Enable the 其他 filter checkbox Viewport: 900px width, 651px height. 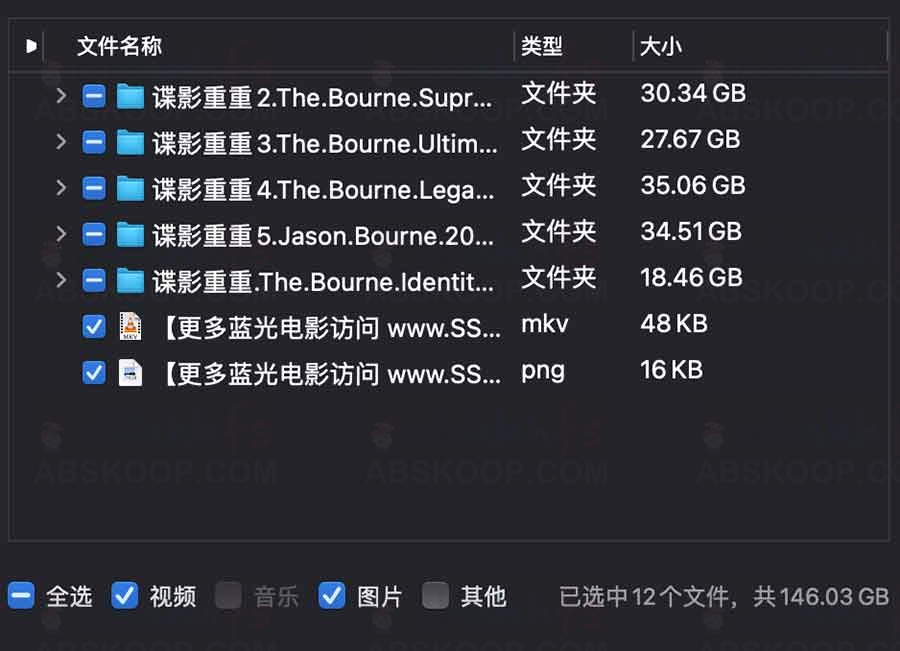coord(436,595)
